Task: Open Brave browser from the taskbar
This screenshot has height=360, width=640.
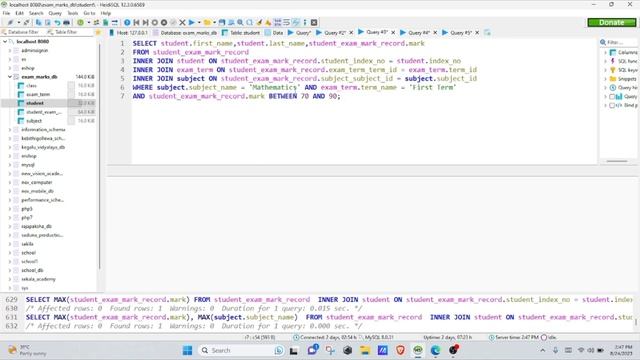Action: 400,350
